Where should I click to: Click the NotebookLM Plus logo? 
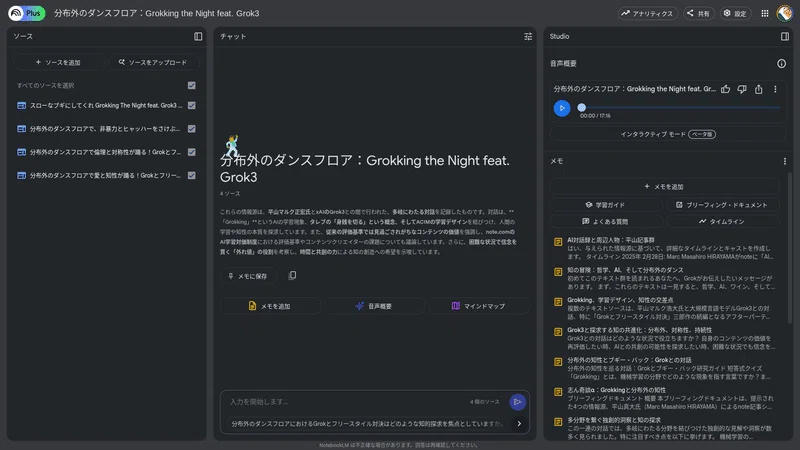click(27, 13)
